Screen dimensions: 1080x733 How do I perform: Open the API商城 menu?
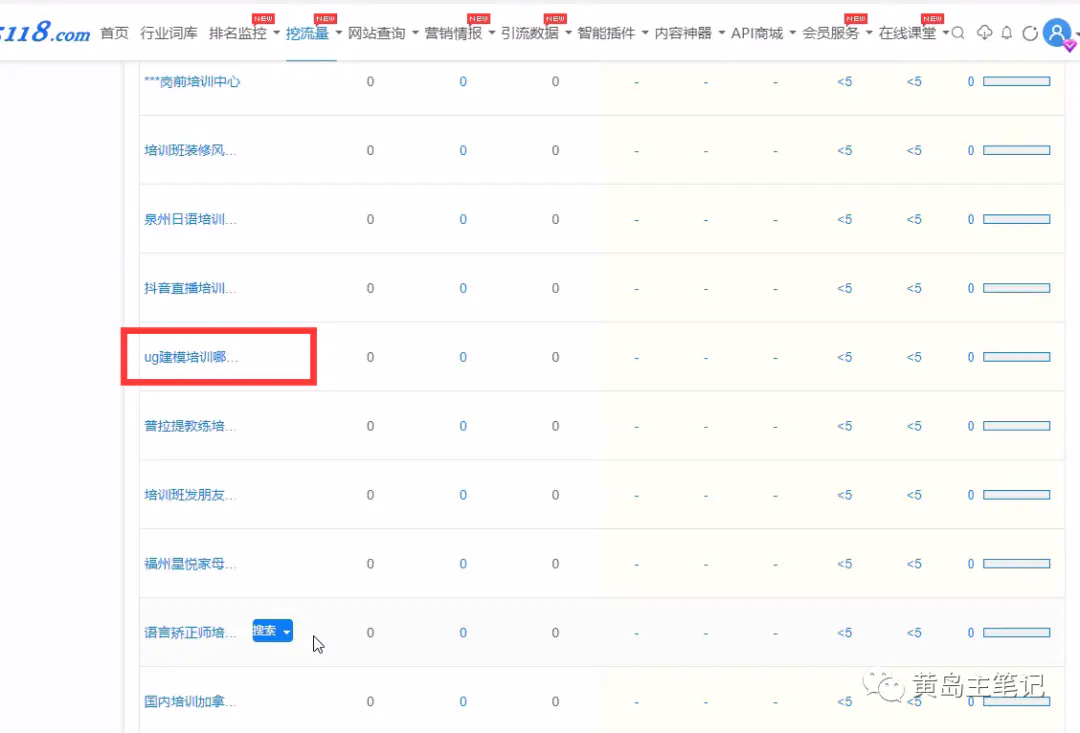coord(762,33)
